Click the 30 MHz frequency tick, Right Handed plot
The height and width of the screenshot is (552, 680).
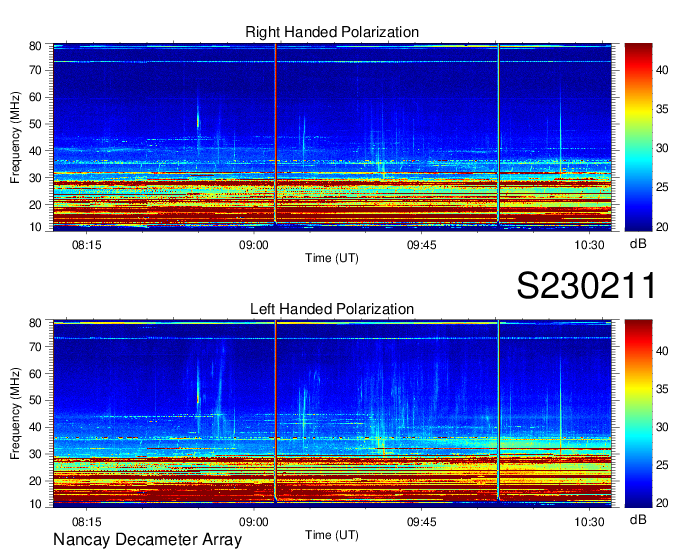[35, 178]
